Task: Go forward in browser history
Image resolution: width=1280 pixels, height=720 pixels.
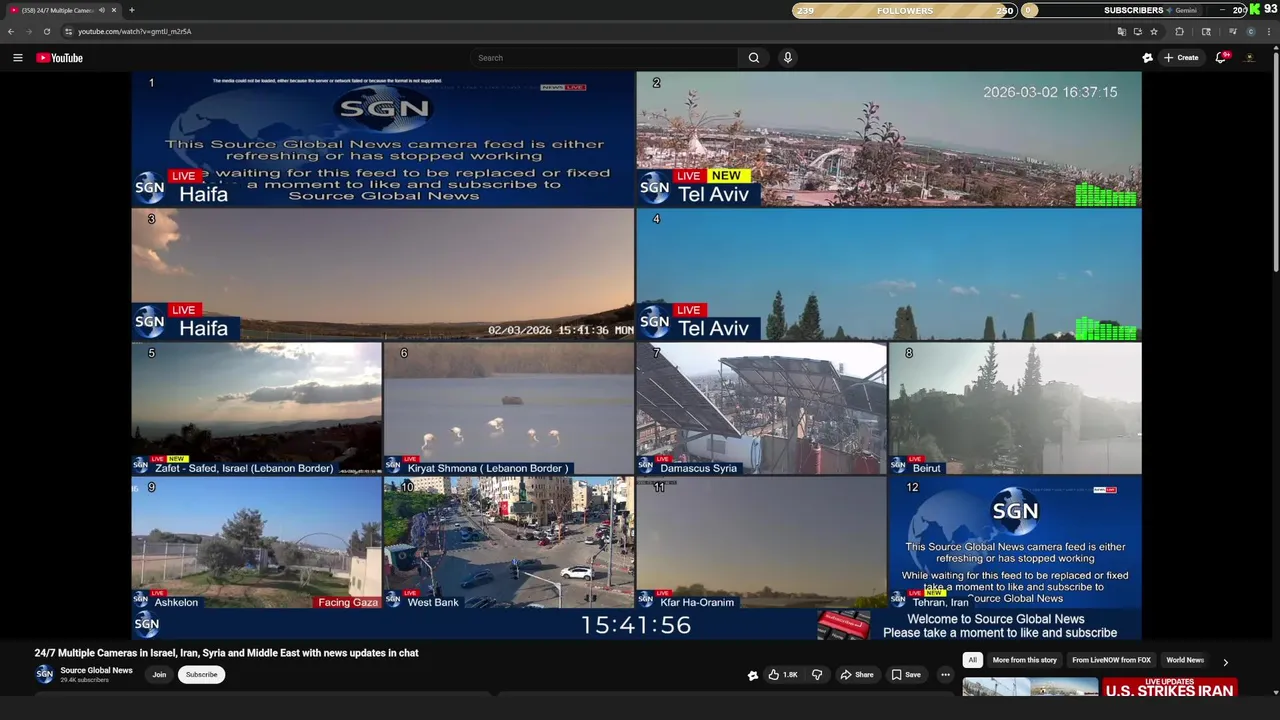Action: pos(28,31)
